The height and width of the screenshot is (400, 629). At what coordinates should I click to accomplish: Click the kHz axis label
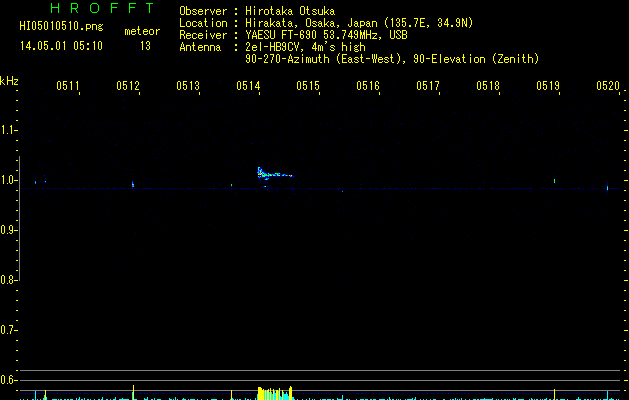click(x=9, y=81)
